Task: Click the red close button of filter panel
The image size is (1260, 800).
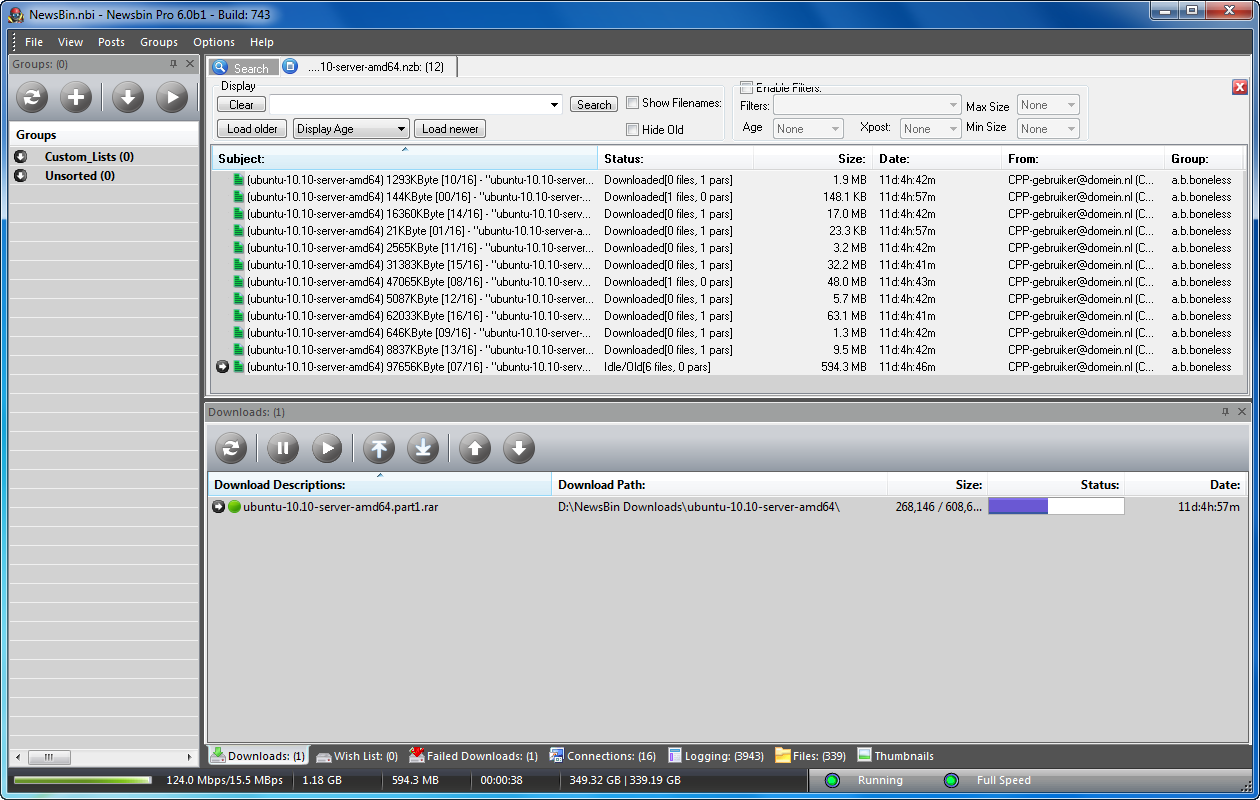Action: pyautogui.click(x=1240, y=87)
